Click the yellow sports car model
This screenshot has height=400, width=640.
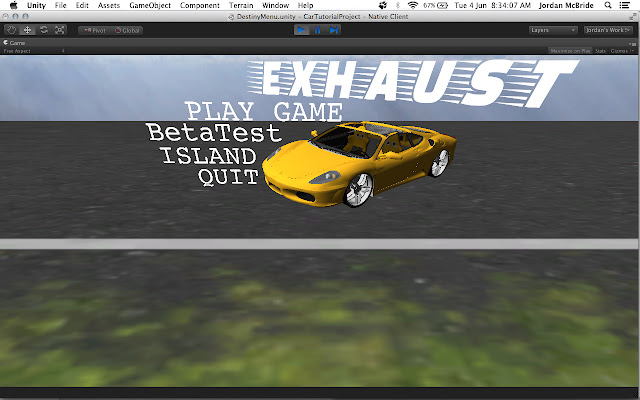[x=359, y=163]
